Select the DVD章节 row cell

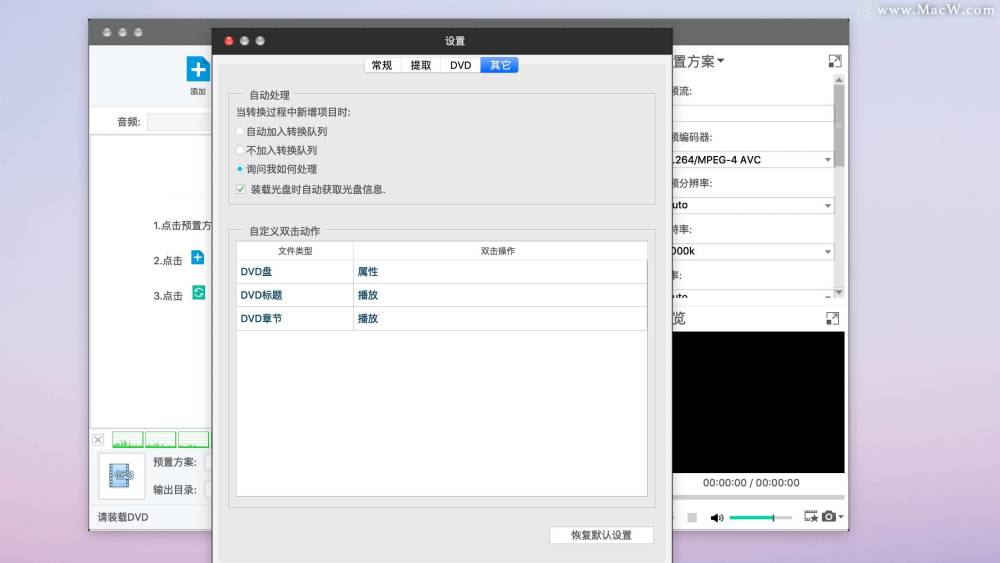pos(295,319)
